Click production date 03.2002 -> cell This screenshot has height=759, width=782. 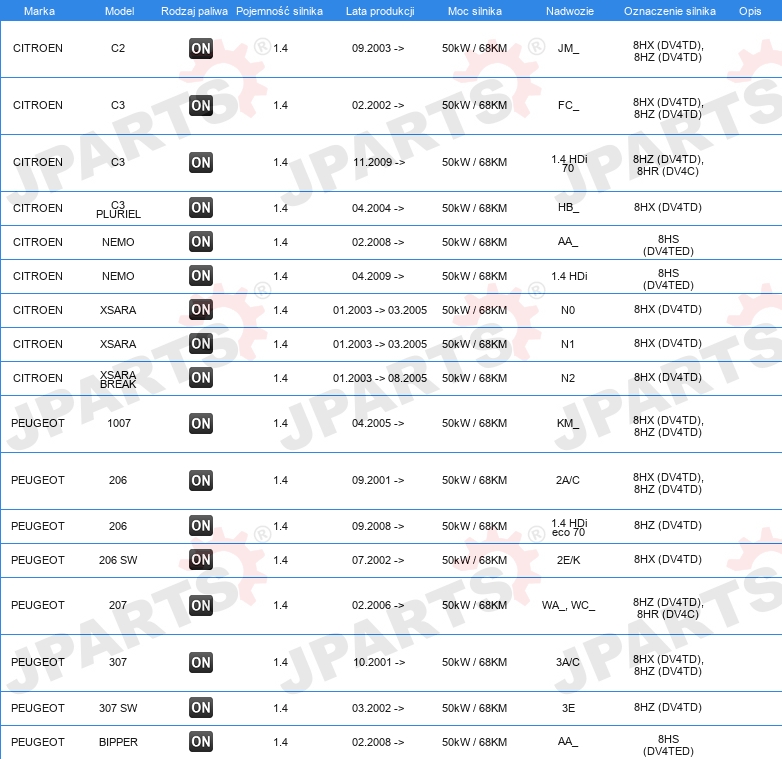(x=378, y=708)
